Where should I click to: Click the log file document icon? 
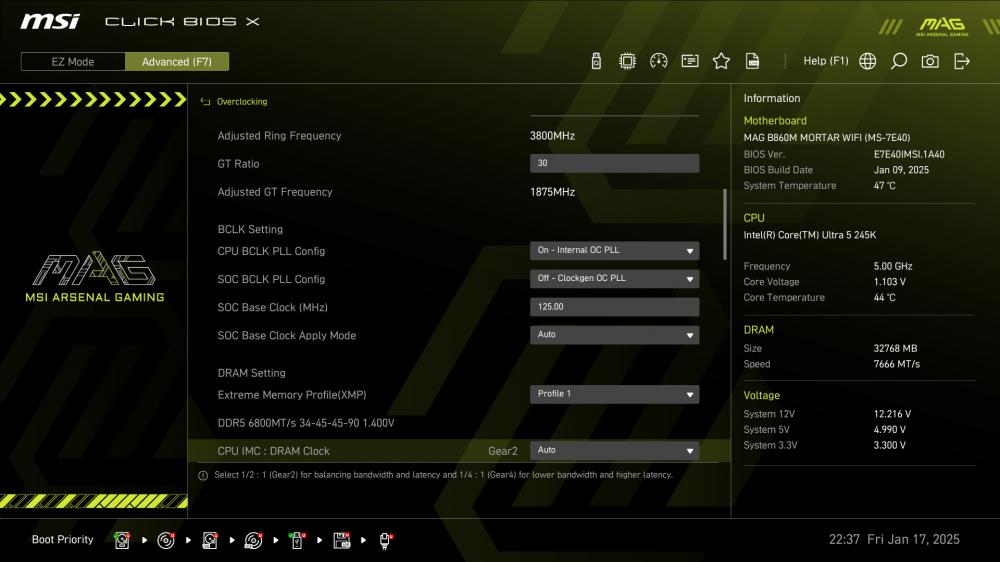pos(753,61)
